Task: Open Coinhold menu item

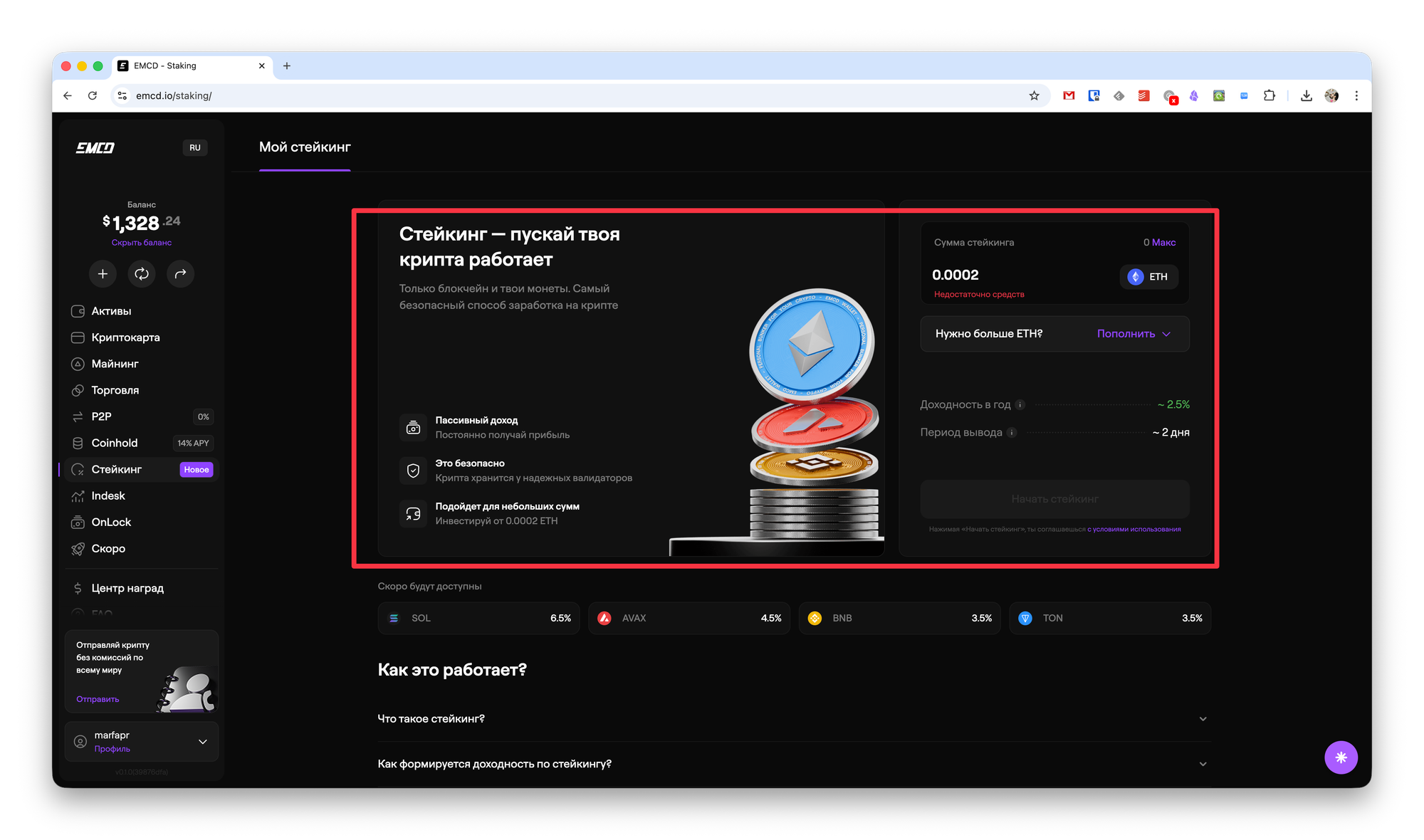Action: tap(115, 443)
